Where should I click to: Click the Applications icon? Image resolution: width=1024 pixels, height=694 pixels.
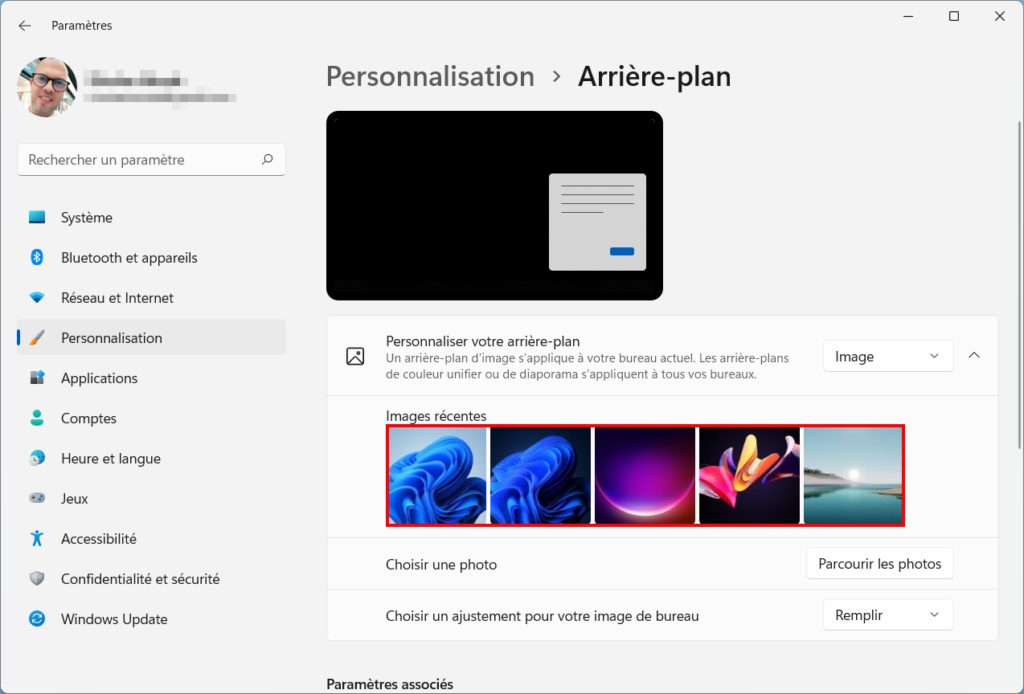coord(37,378)
